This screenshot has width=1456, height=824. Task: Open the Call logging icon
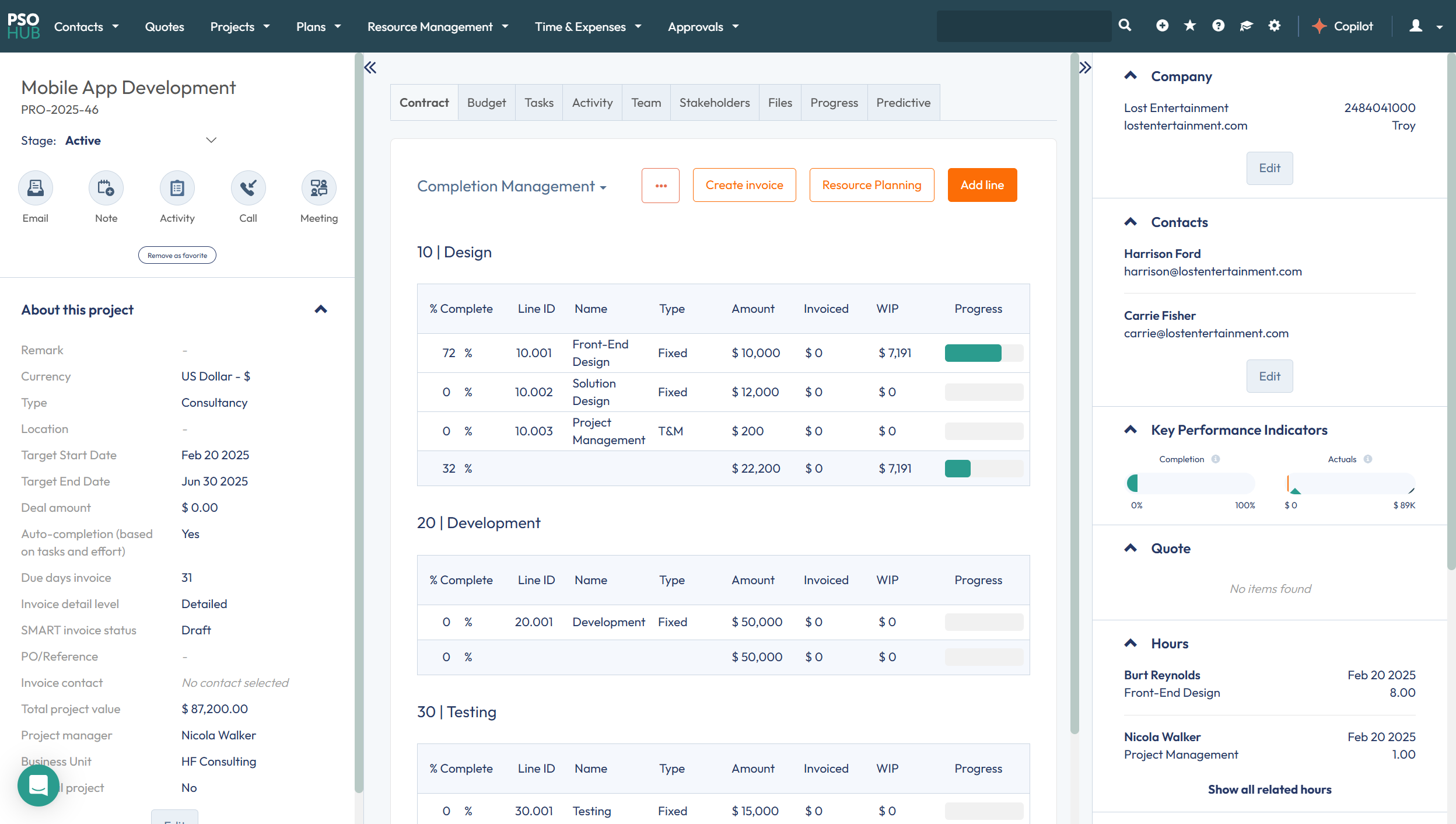(x=248, y=188)
